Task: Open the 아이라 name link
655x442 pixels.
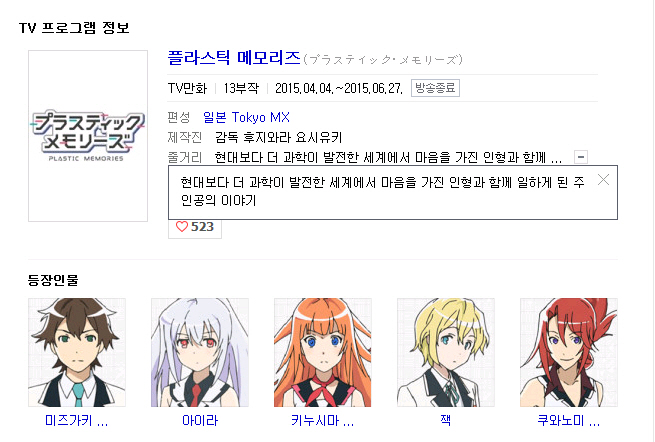Action: (200, 420)
